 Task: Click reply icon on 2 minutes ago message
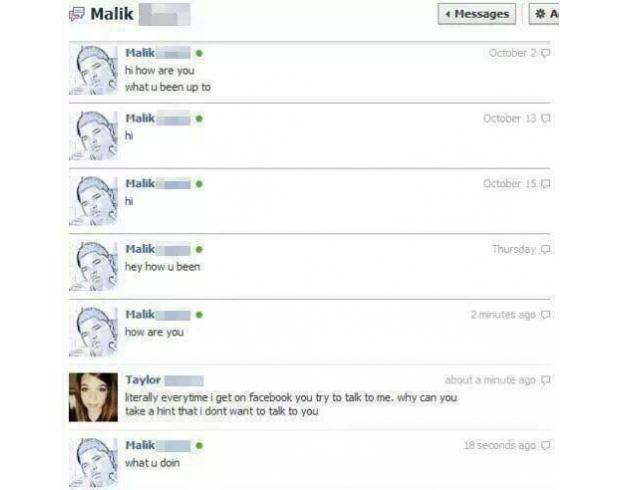(x=546, y=315)
